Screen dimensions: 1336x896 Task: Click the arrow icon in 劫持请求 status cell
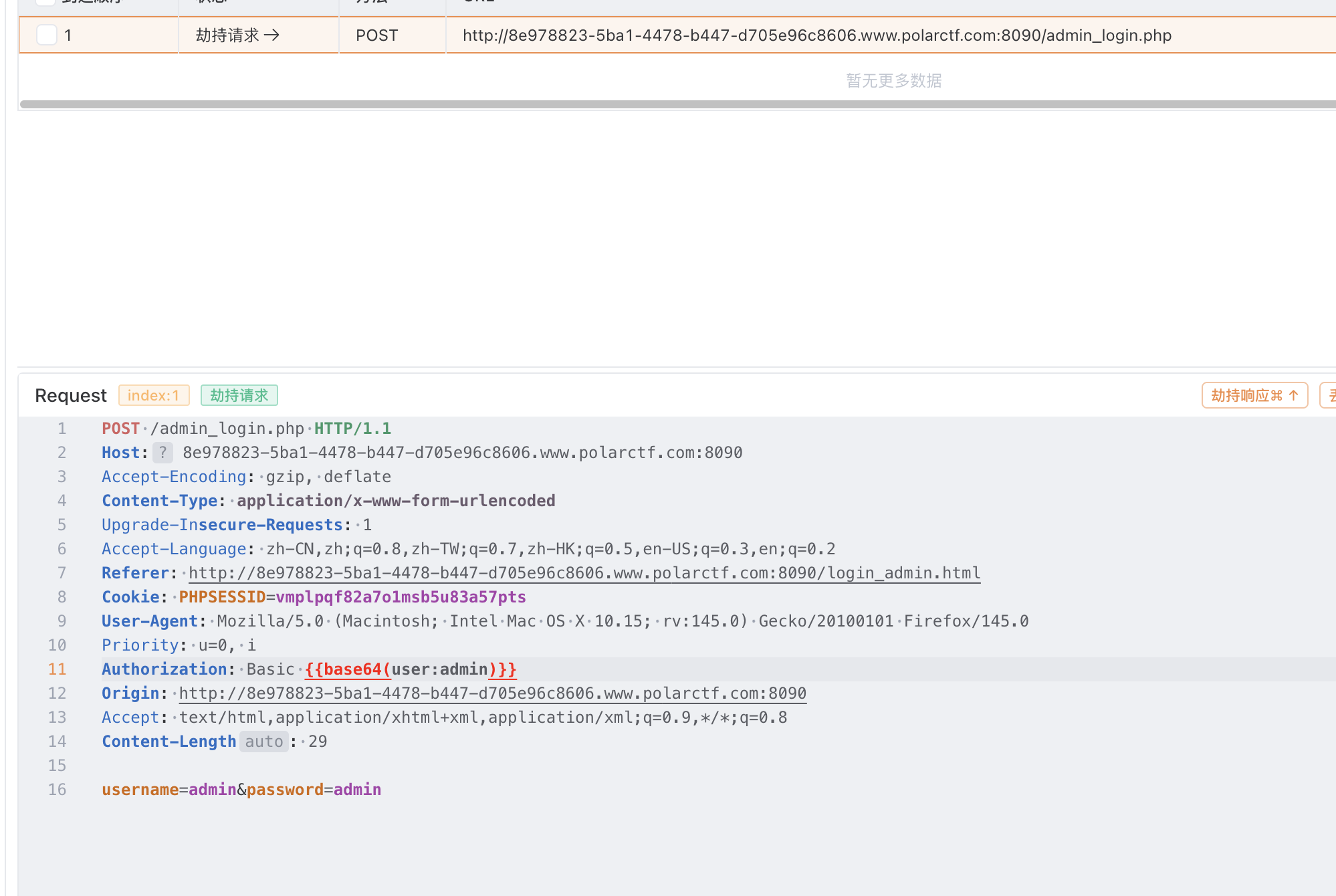pyautogui.click(x=271, y=35)
